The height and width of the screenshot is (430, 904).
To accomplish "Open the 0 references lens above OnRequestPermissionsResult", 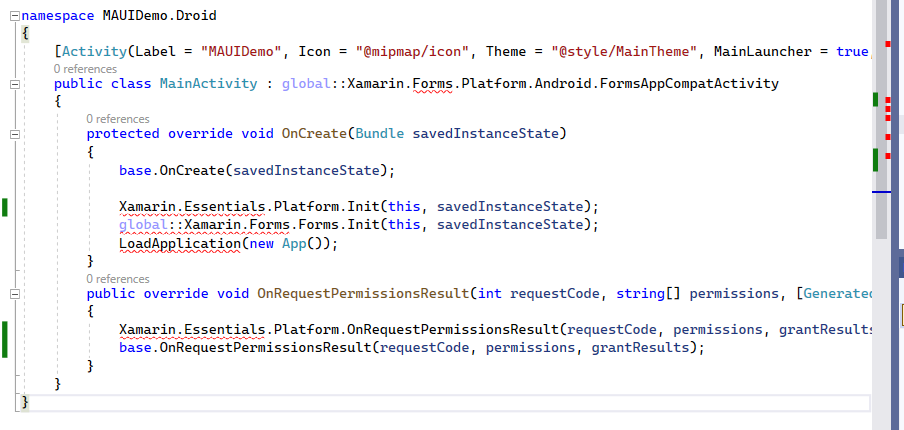I will 118,279.
